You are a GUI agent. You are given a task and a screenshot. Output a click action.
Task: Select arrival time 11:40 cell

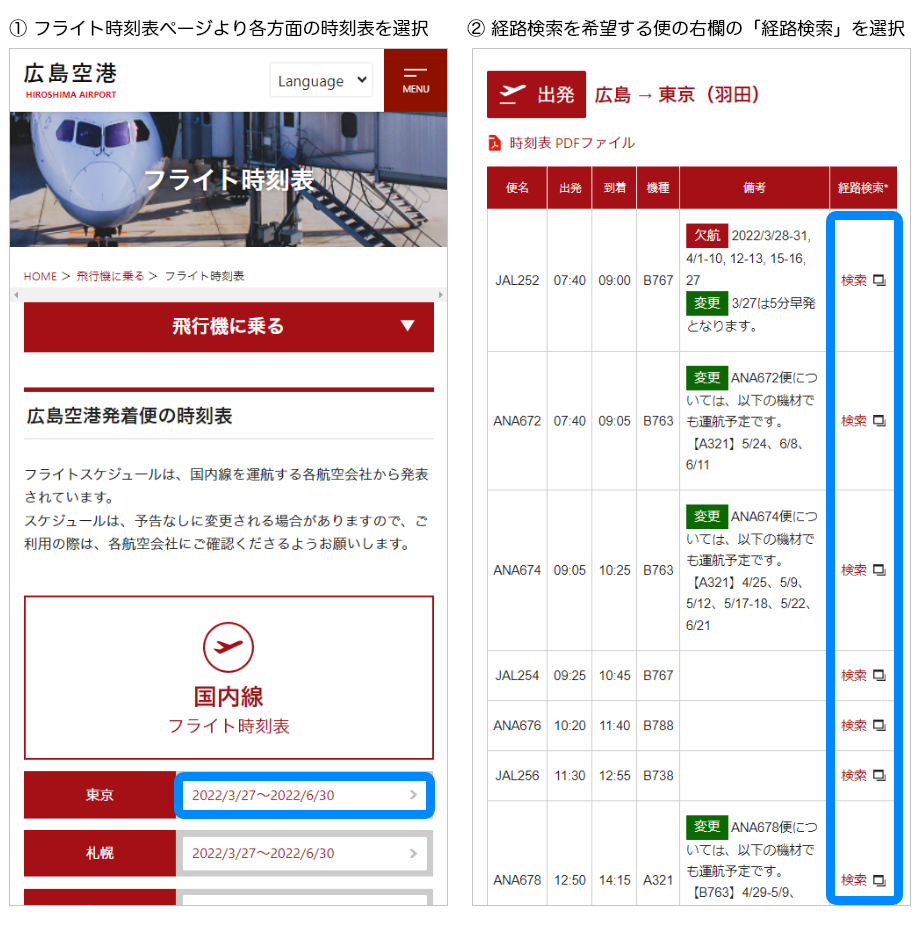point(615,725)
